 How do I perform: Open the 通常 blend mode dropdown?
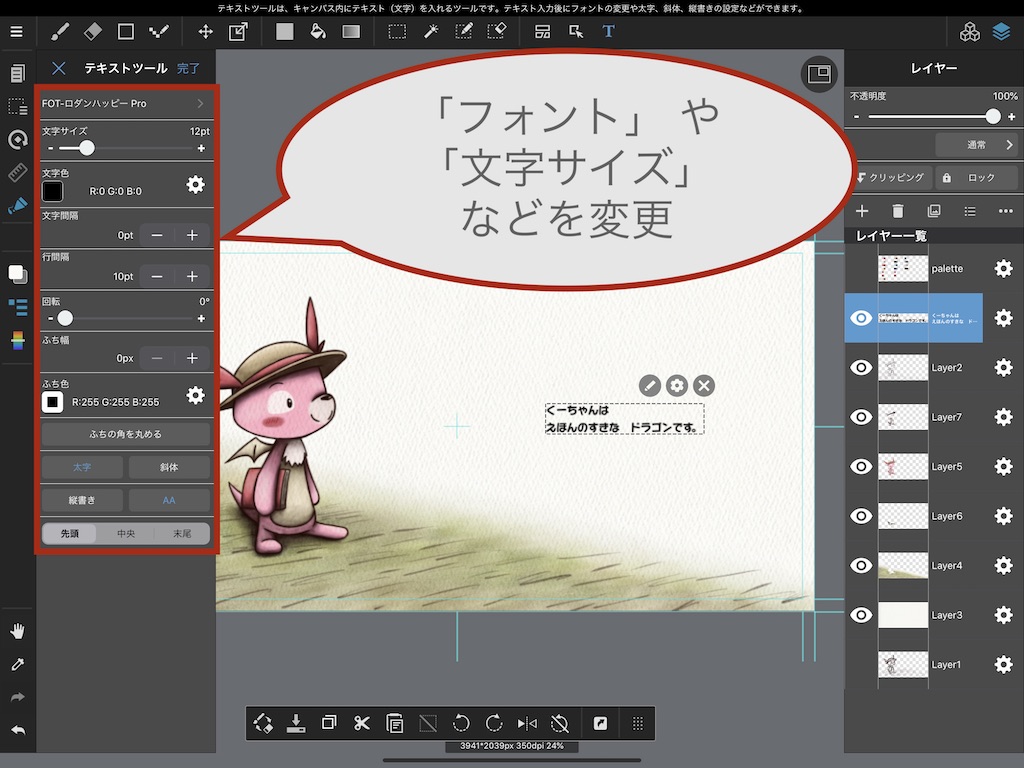[x=976, y=145]
